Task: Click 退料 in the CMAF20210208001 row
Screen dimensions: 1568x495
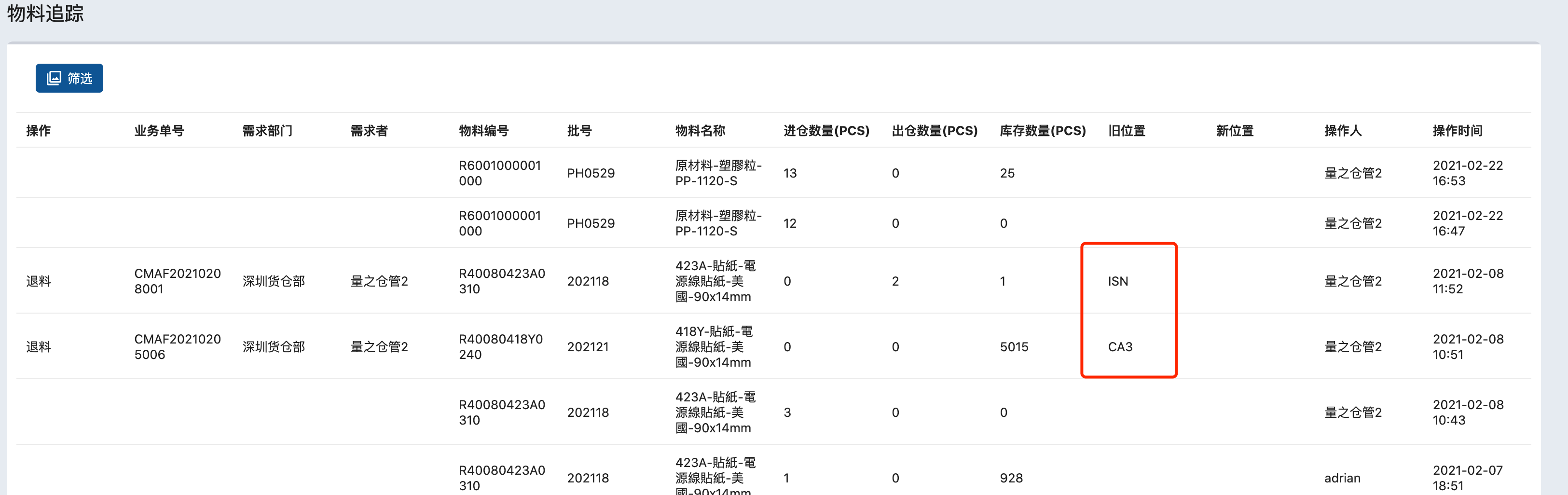Action: tap(38, 281)
